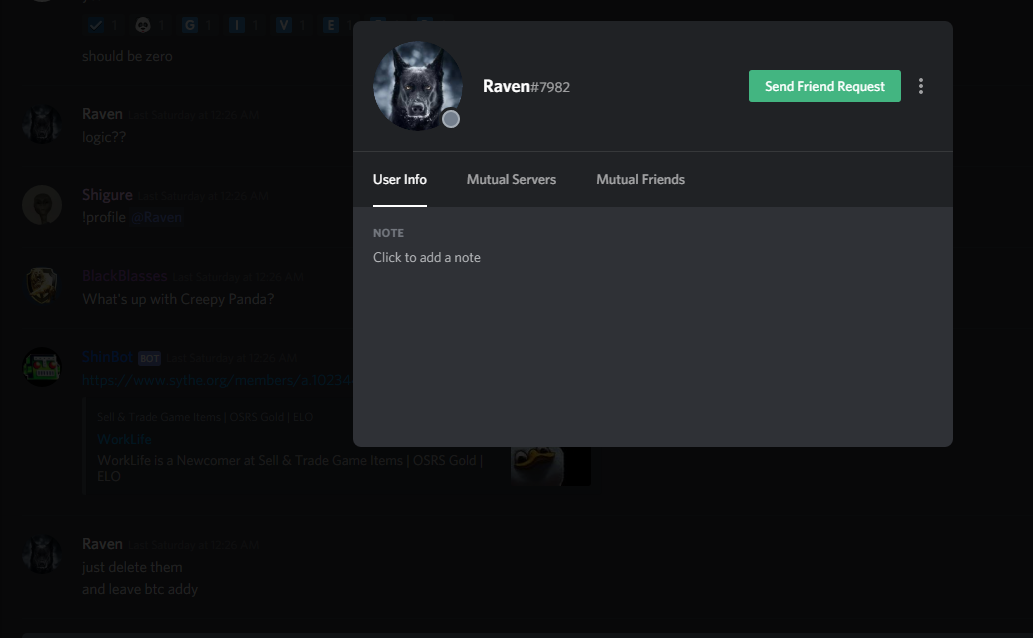Screen dimensions: 1033x638
Task: Click the BlackBlasses username in chat
Action: 125,276
